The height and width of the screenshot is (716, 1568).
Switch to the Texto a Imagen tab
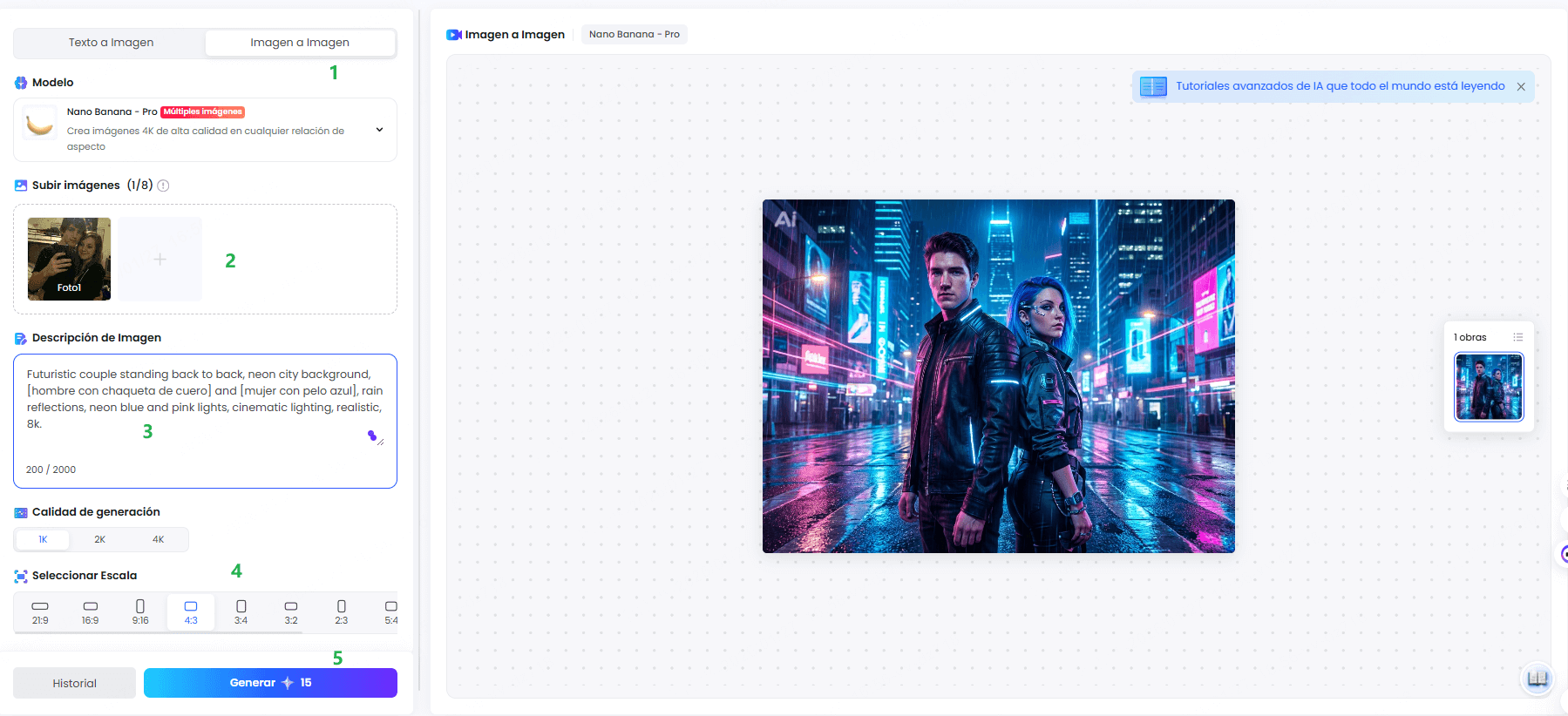(x=111, y=43)
